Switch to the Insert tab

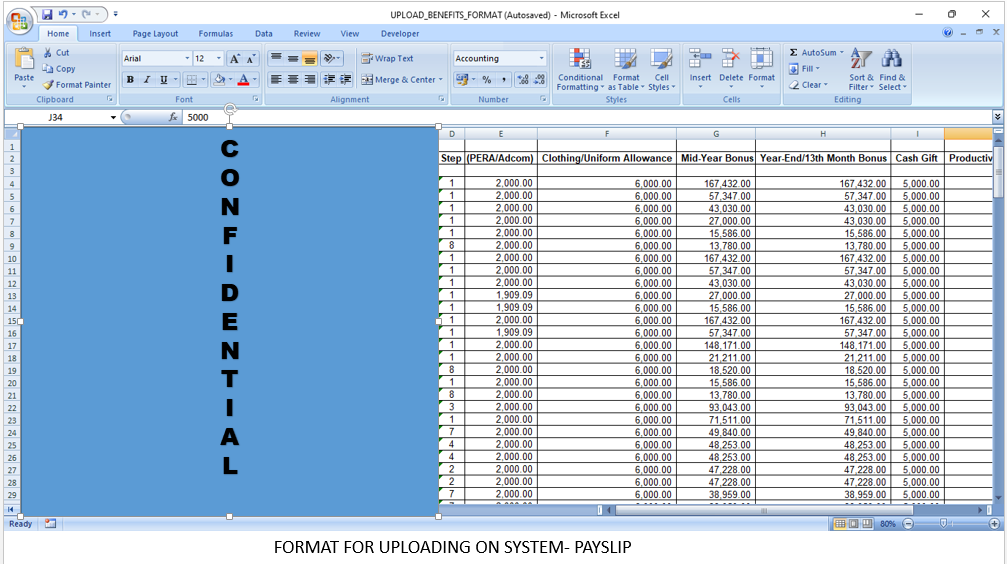tap(100, 33)
